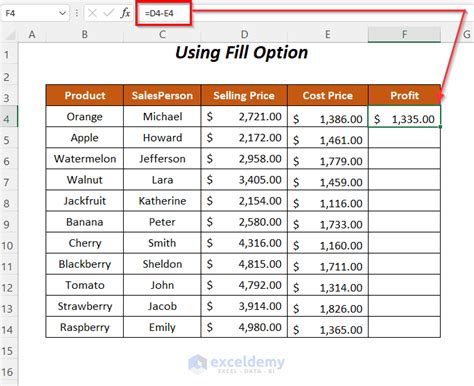Click the fill handle of cell F4
The width and height of the screenshot is (474, 386).
440,127
